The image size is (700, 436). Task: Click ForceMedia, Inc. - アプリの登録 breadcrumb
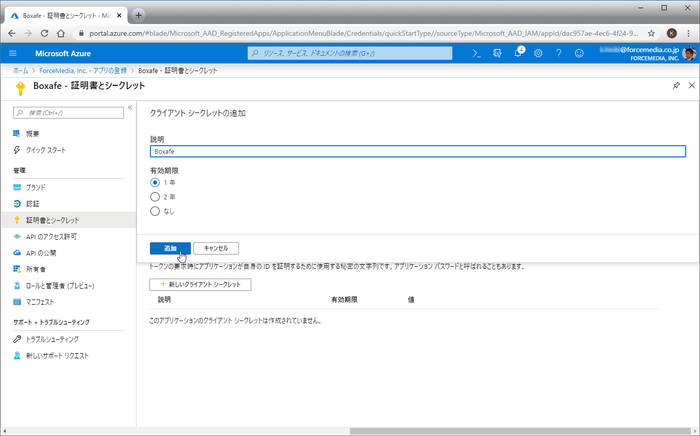tap(83, 71)
